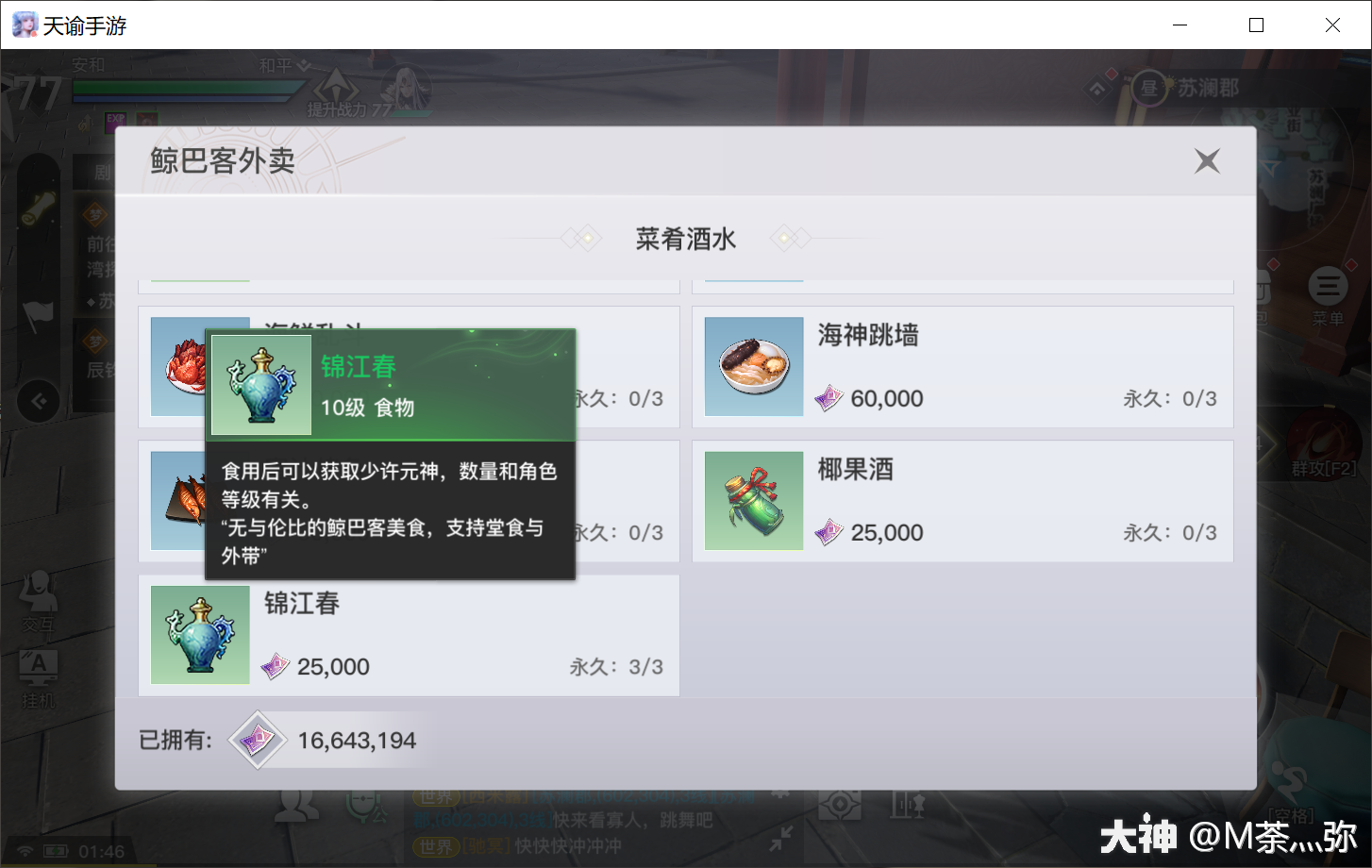Click the back arrow on left sidebar
Screen dimensions: 1372x868
click(39, 402)
